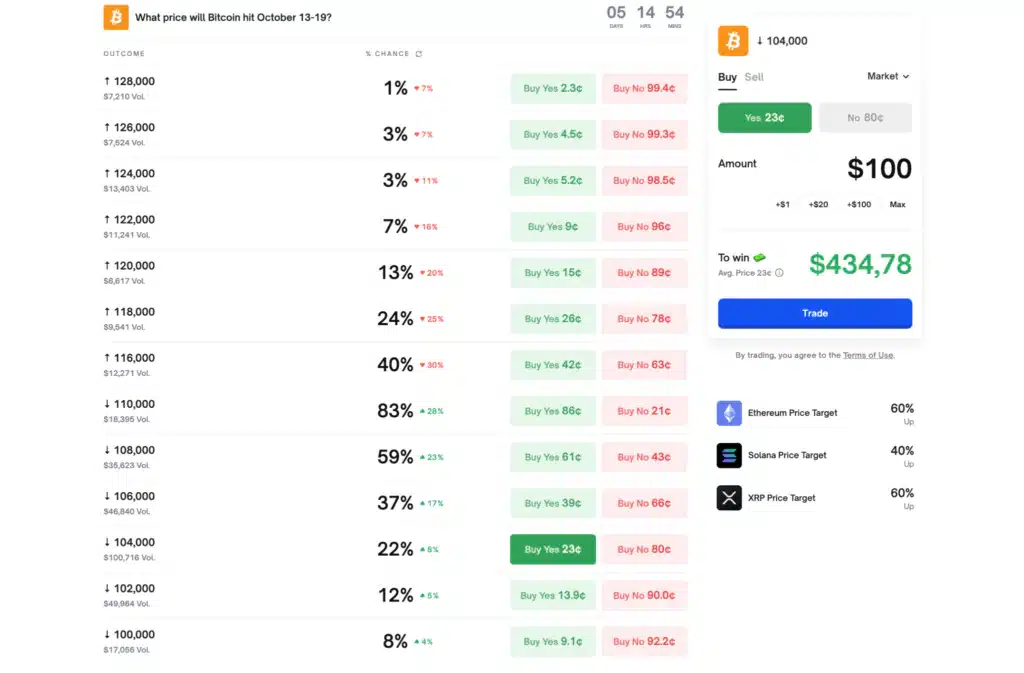Screen dimensions: 1024x673
Task: Select the Solana Price Target icon
Action: [x=729, y=455]
